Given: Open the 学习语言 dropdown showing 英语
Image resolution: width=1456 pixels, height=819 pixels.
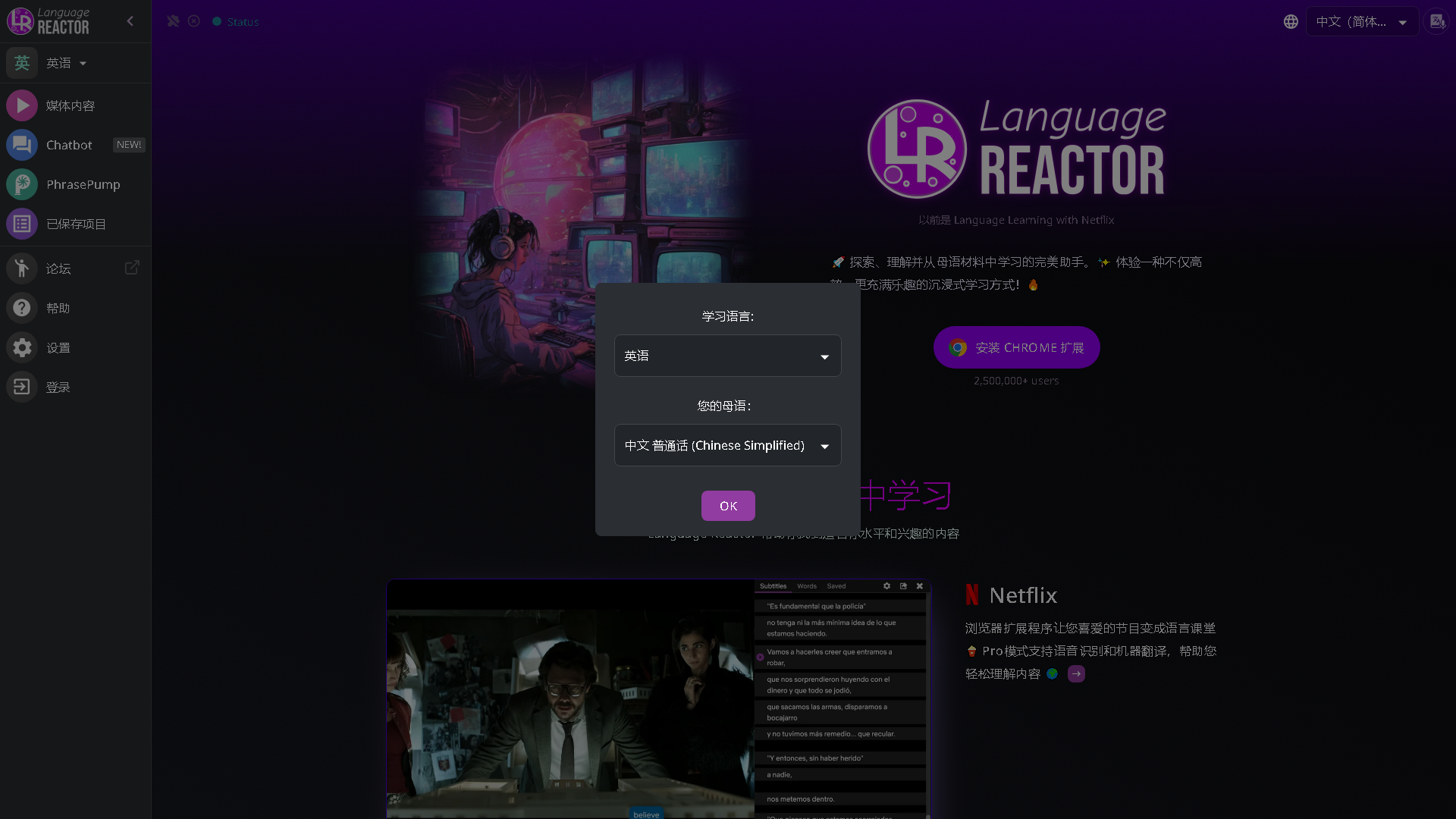Looking at the screenshot, I should tap(727, 356).
